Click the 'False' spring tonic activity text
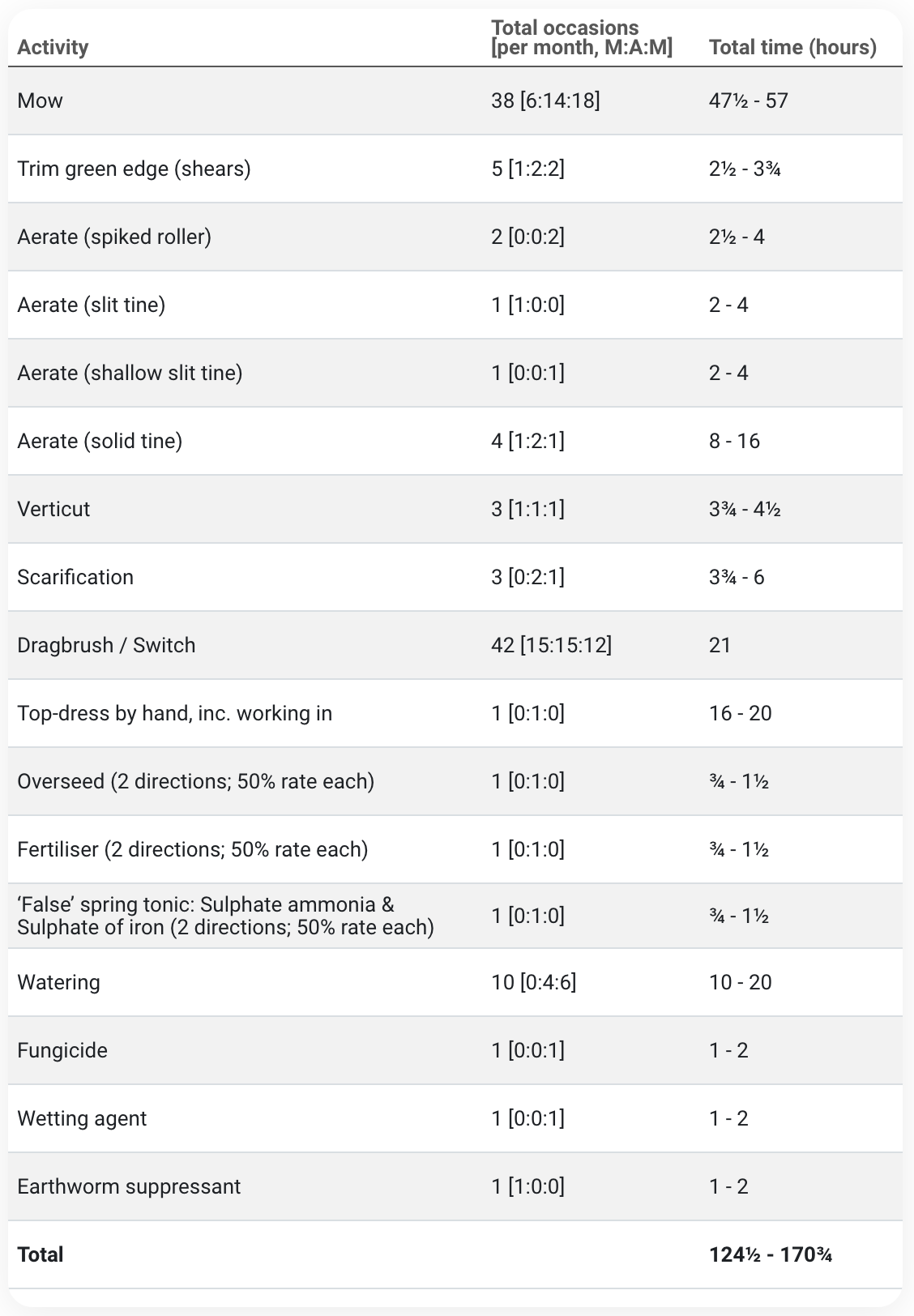The height and width of the screenshot is (1316, 914). coord(225,916)
